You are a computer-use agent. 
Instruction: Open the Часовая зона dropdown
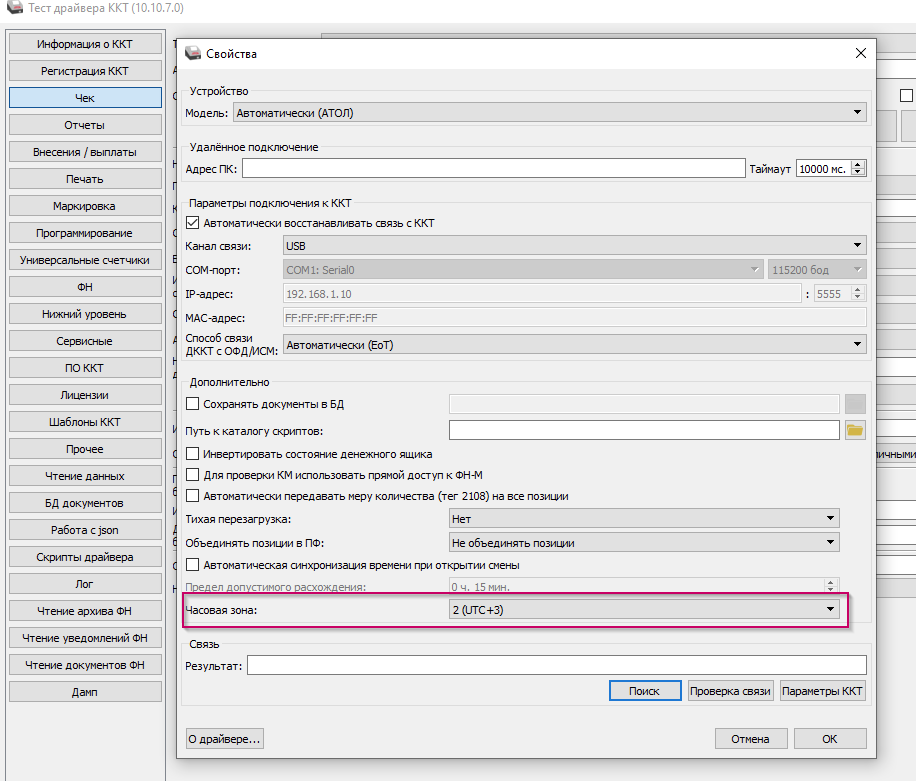point(644,609)
